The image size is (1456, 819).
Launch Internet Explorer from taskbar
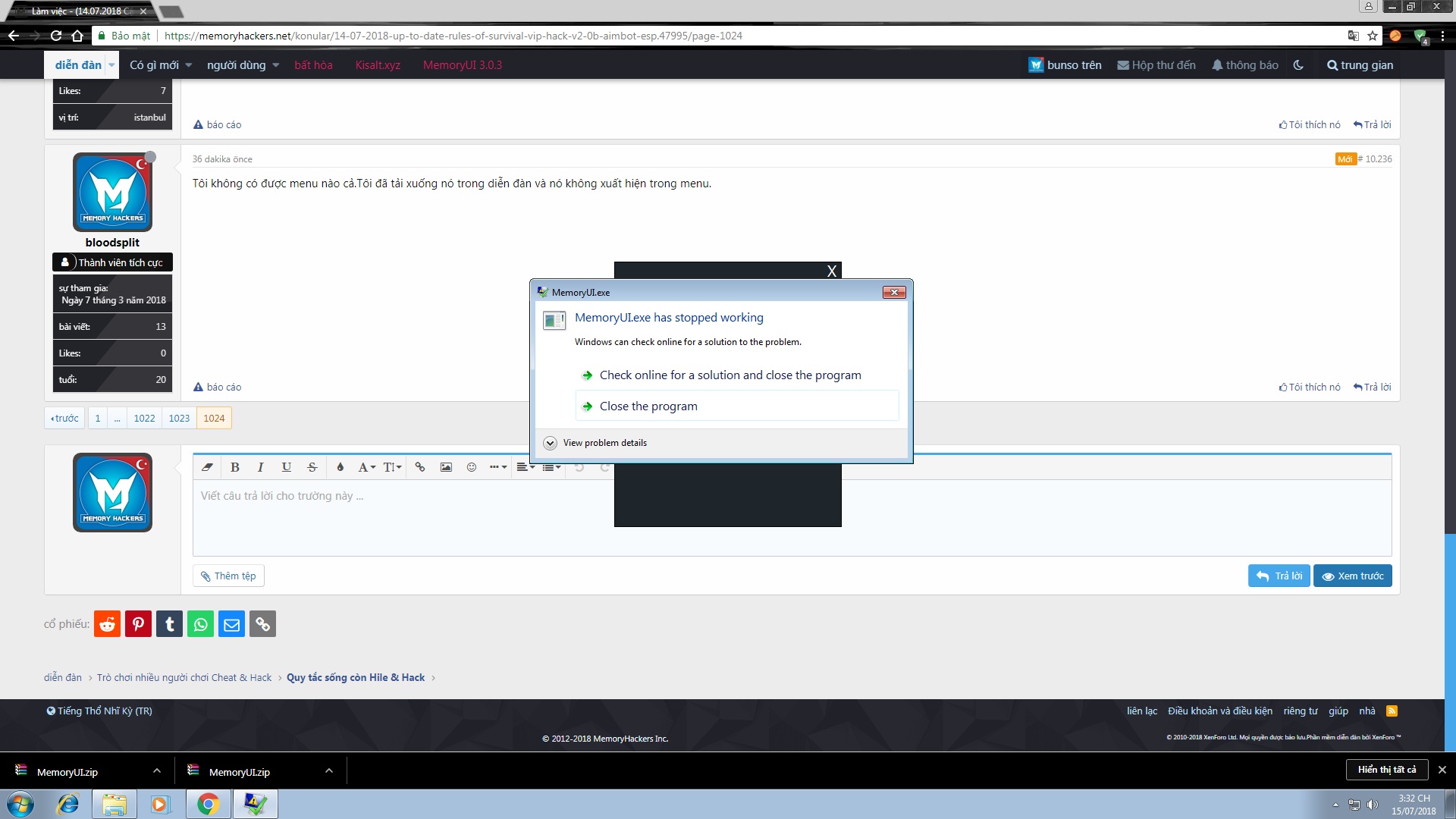click(x=68, y=804)
